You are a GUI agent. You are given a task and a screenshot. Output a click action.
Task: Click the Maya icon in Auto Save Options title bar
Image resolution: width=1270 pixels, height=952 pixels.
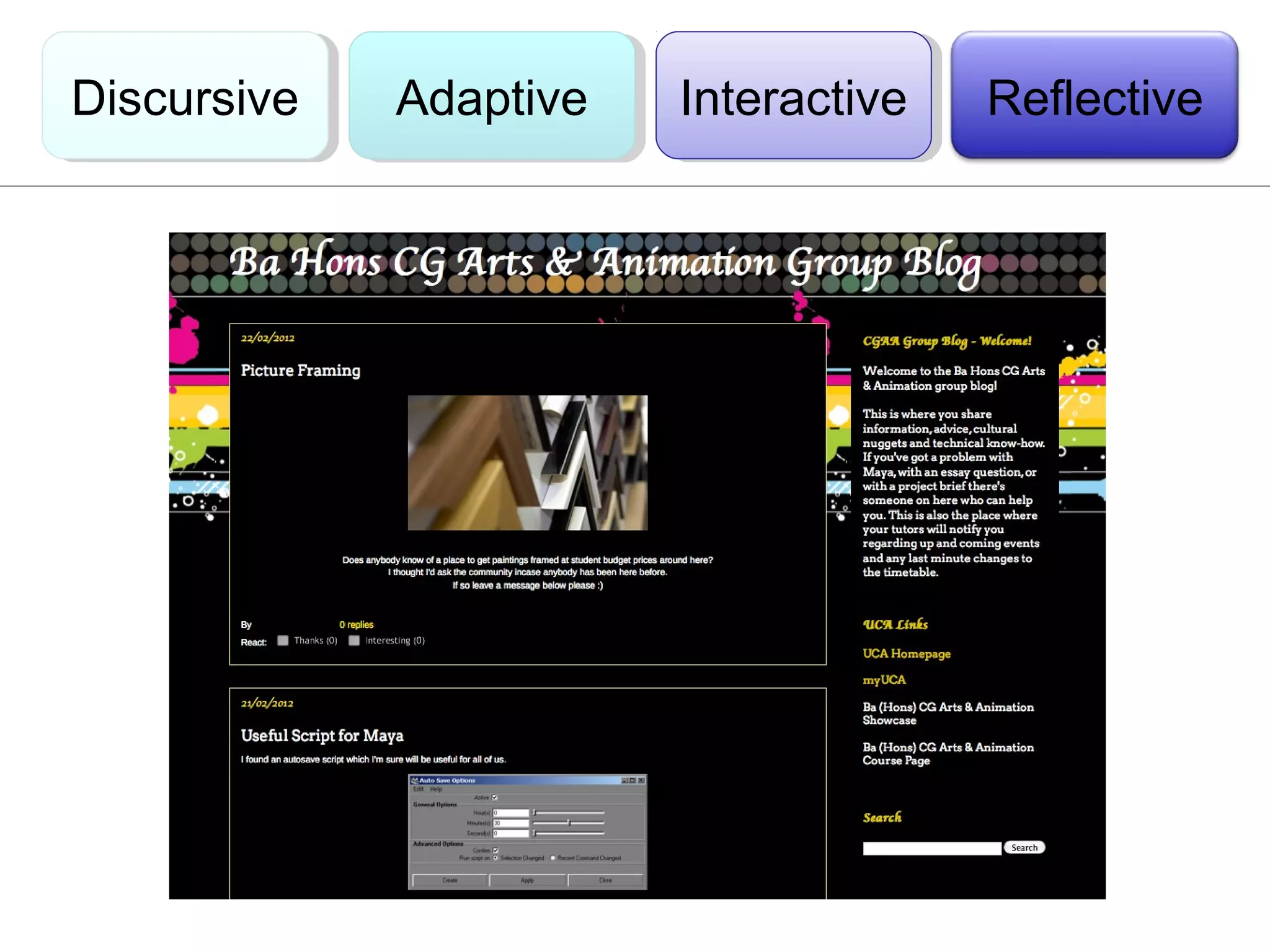414,780
